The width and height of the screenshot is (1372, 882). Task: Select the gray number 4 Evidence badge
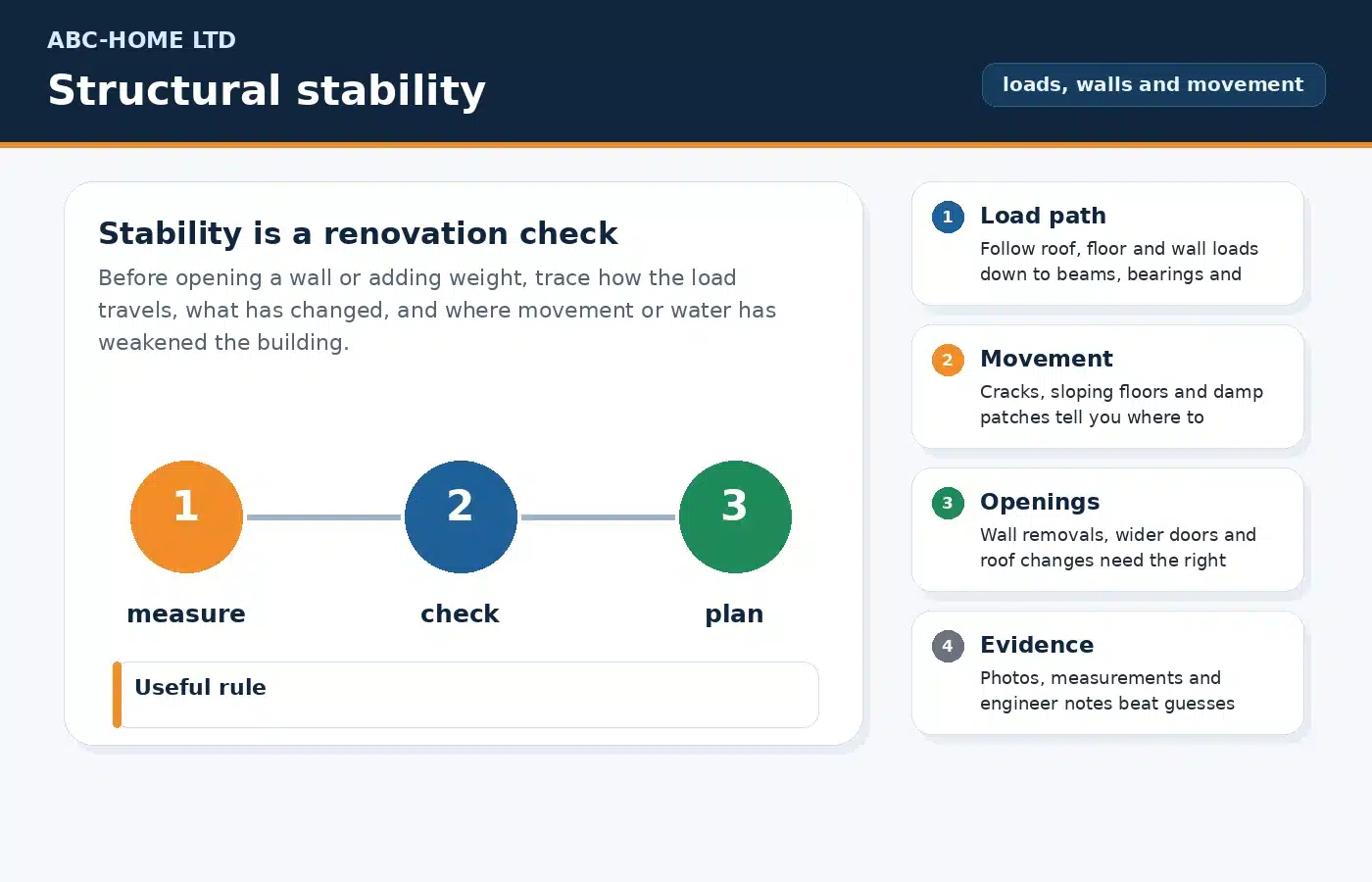point(948,646)
